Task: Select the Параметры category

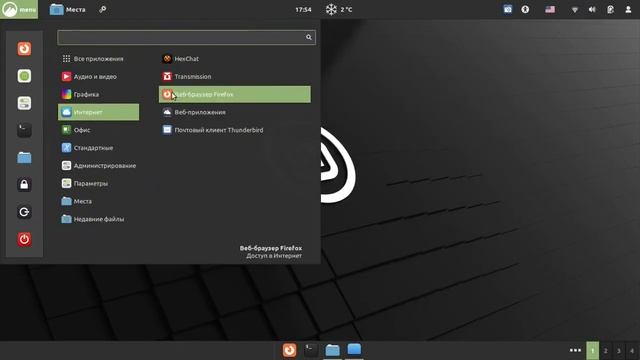Action: pyautogui.click(x=98, y=183)
